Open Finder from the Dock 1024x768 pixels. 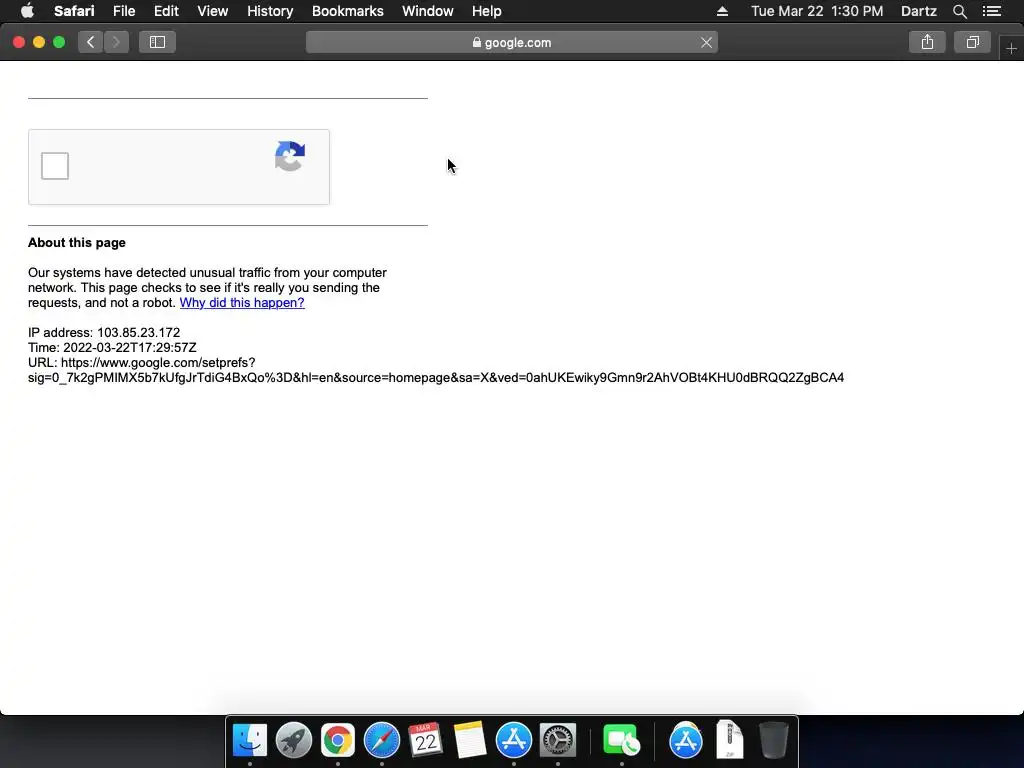(250, 741)
